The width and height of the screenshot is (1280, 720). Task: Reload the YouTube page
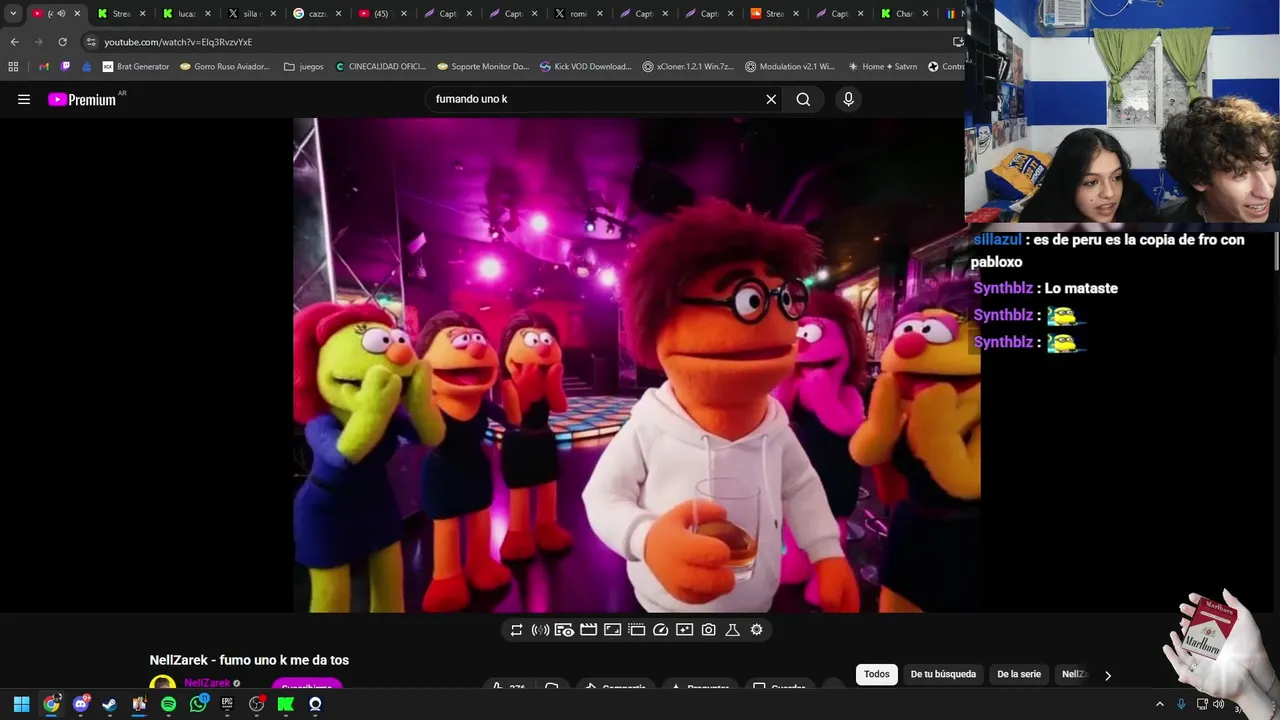(62, 42)
